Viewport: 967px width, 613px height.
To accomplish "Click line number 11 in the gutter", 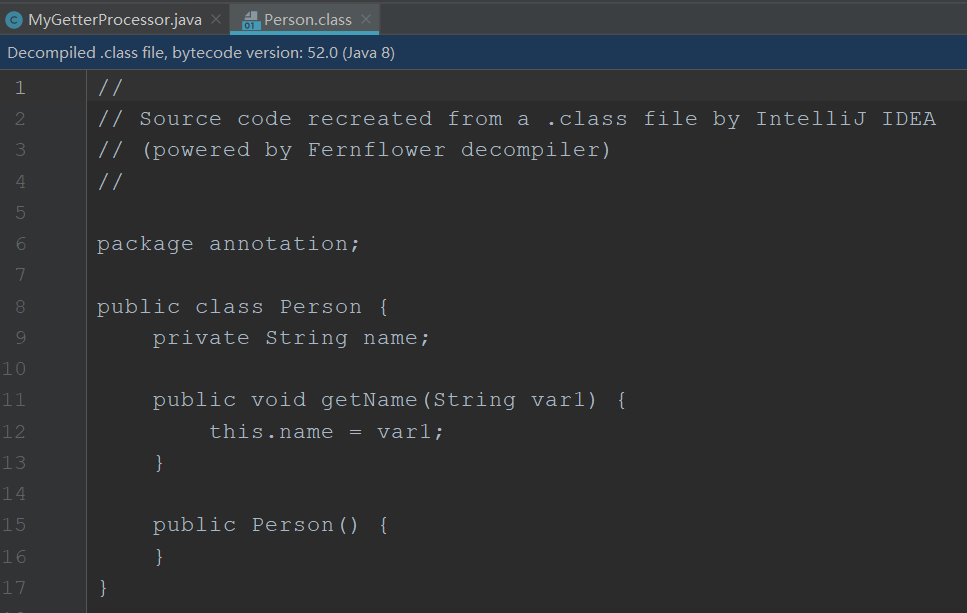I will point(14,400).
